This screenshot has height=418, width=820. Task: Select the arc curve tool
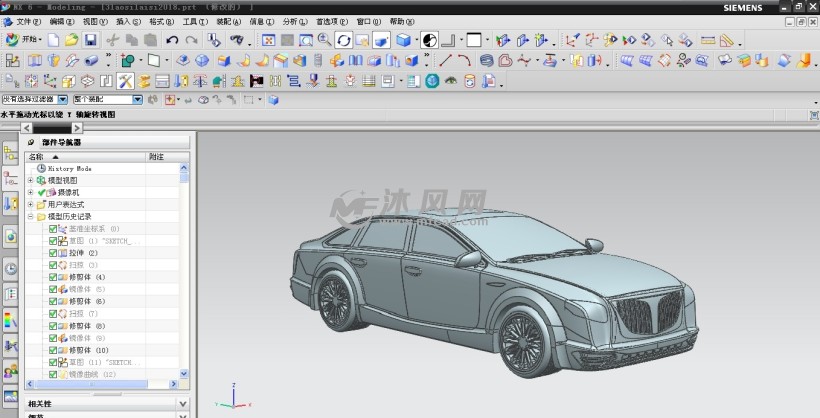(464, 60)
